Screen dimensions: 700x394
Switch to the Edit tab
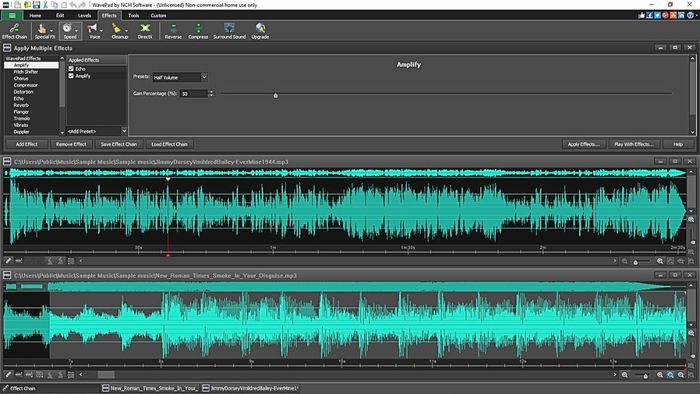pos(60,15)
